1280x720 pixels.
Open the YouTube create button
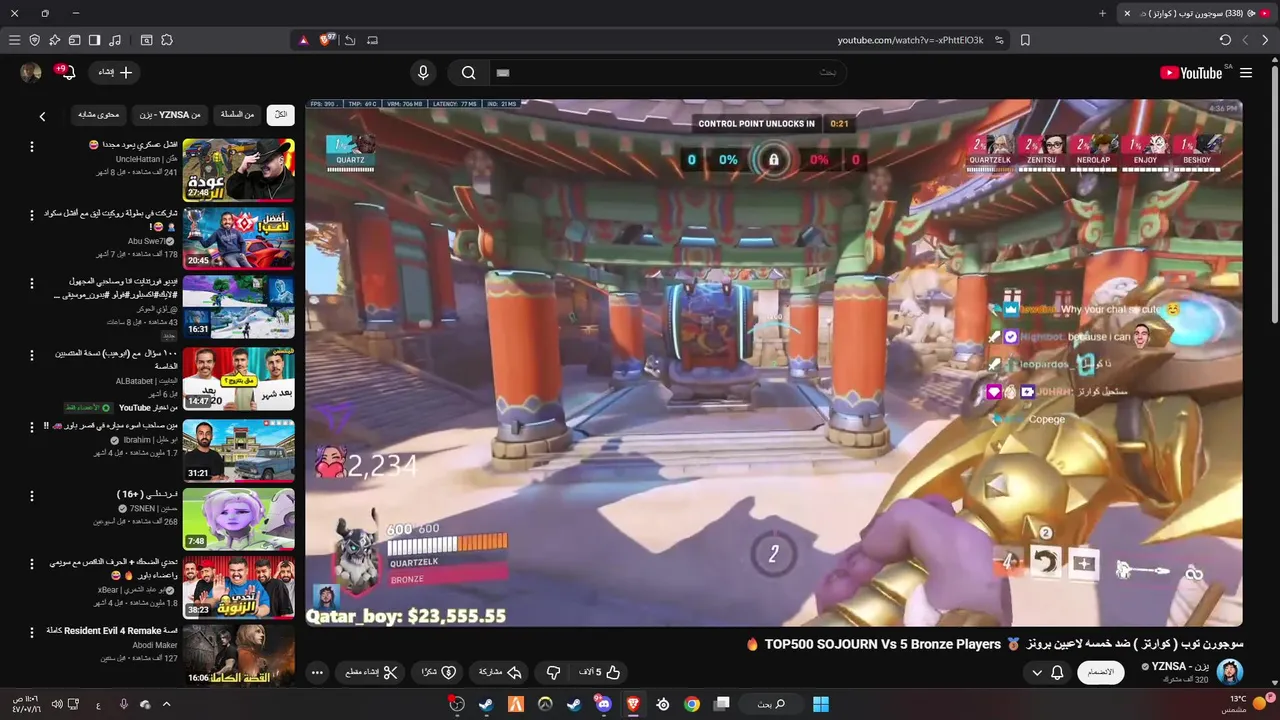pyautogui.click(x=114, y=72)
